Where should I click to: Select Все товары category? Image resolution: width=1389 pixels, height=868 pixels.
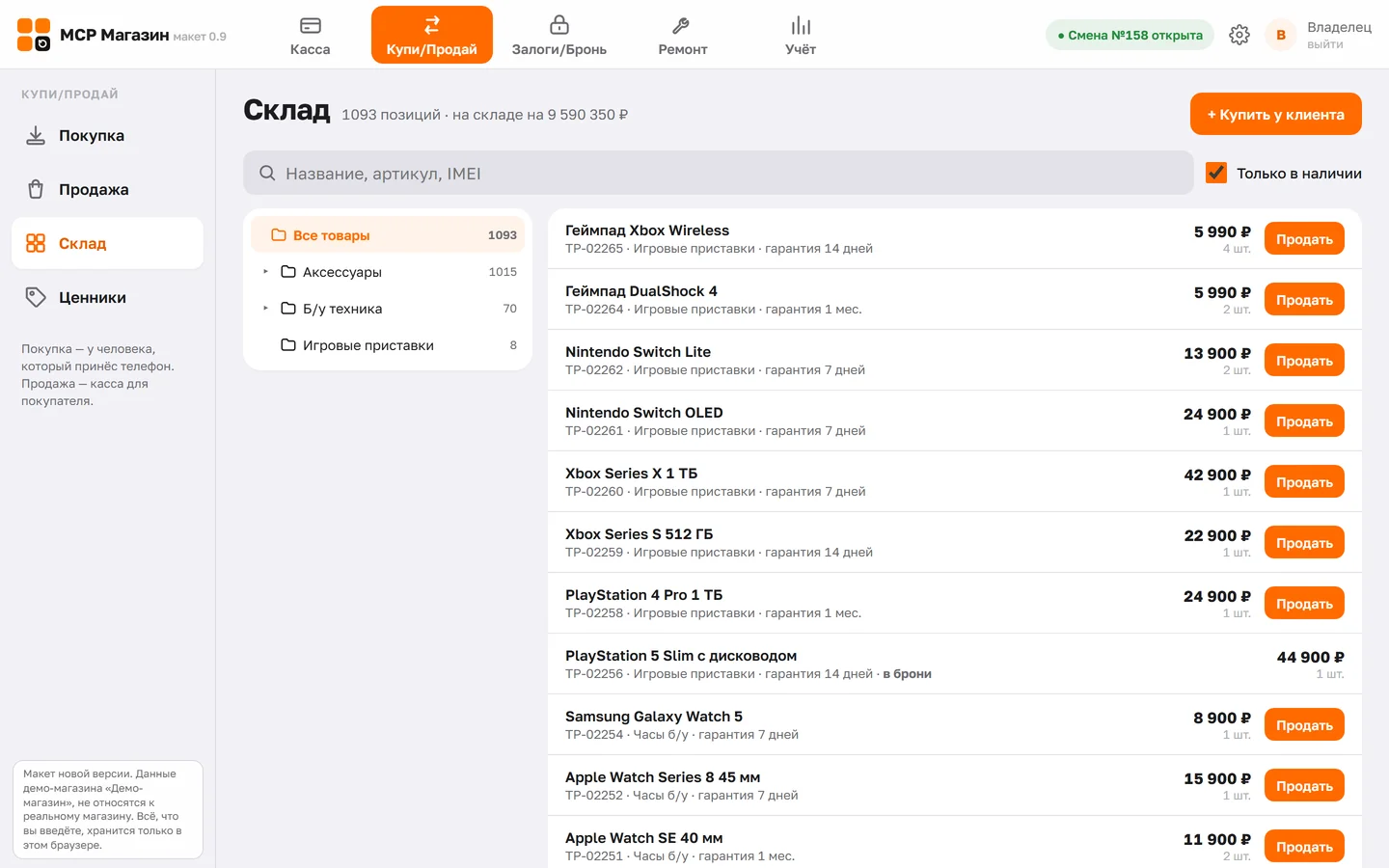pyautogui.click(x=388, y=235)
